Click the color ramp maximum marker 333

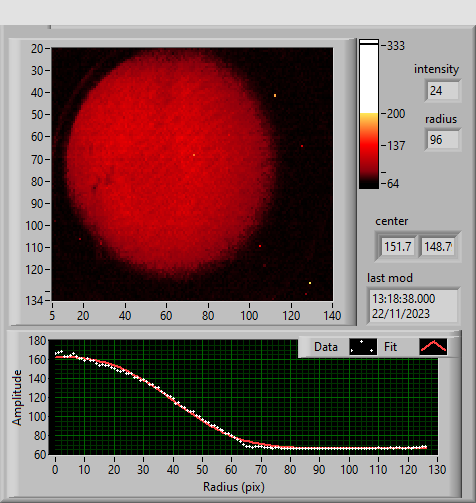pos(395,46)
